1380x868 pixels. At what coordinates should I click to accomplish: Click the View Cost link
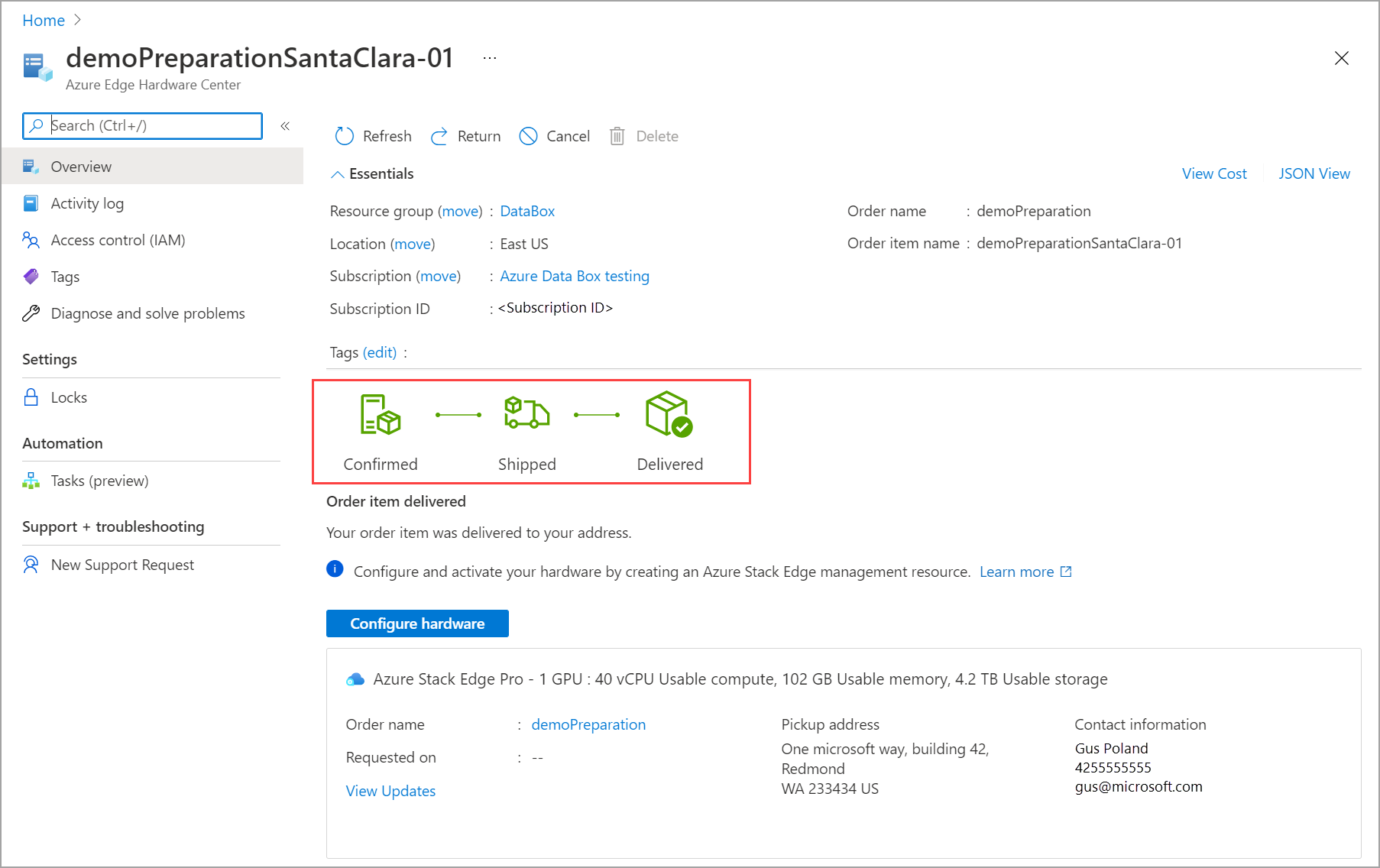coord(1213,173)
